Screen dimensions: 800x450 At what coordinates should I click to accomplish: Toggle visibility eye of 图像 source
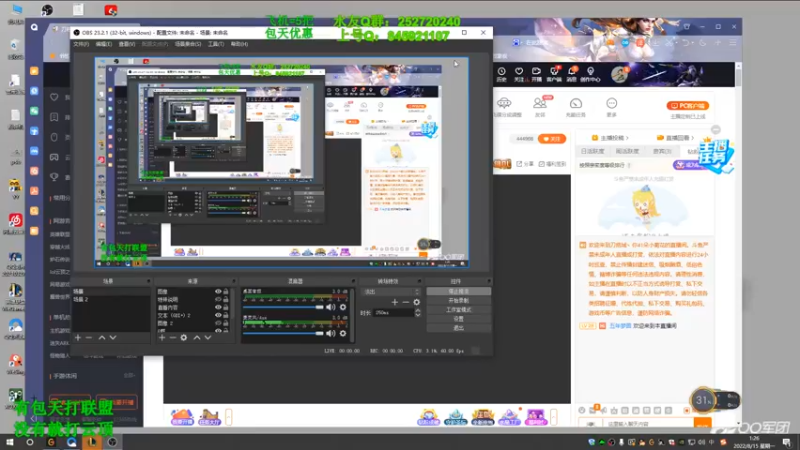(218, 291)
